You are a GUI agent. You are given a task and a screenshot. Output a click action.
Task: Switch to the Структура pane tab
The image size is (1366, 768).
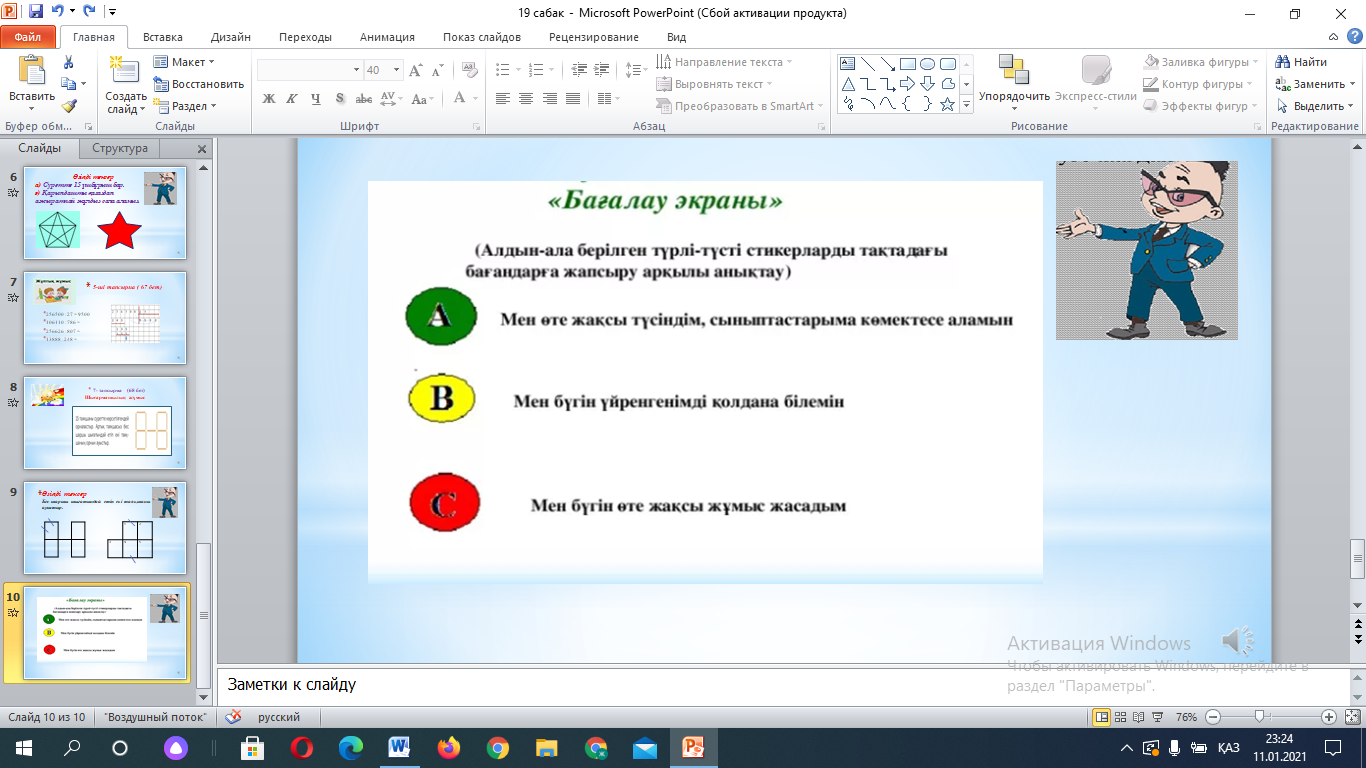(120, 148)
